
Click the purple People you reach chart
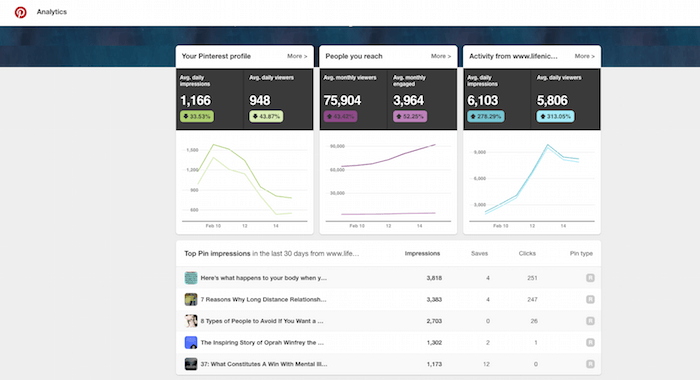coord(388,182)
